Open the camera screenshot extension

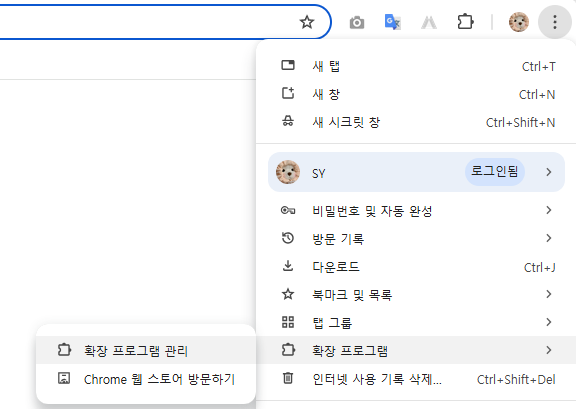pyautogui.click(x=357, y=22)
